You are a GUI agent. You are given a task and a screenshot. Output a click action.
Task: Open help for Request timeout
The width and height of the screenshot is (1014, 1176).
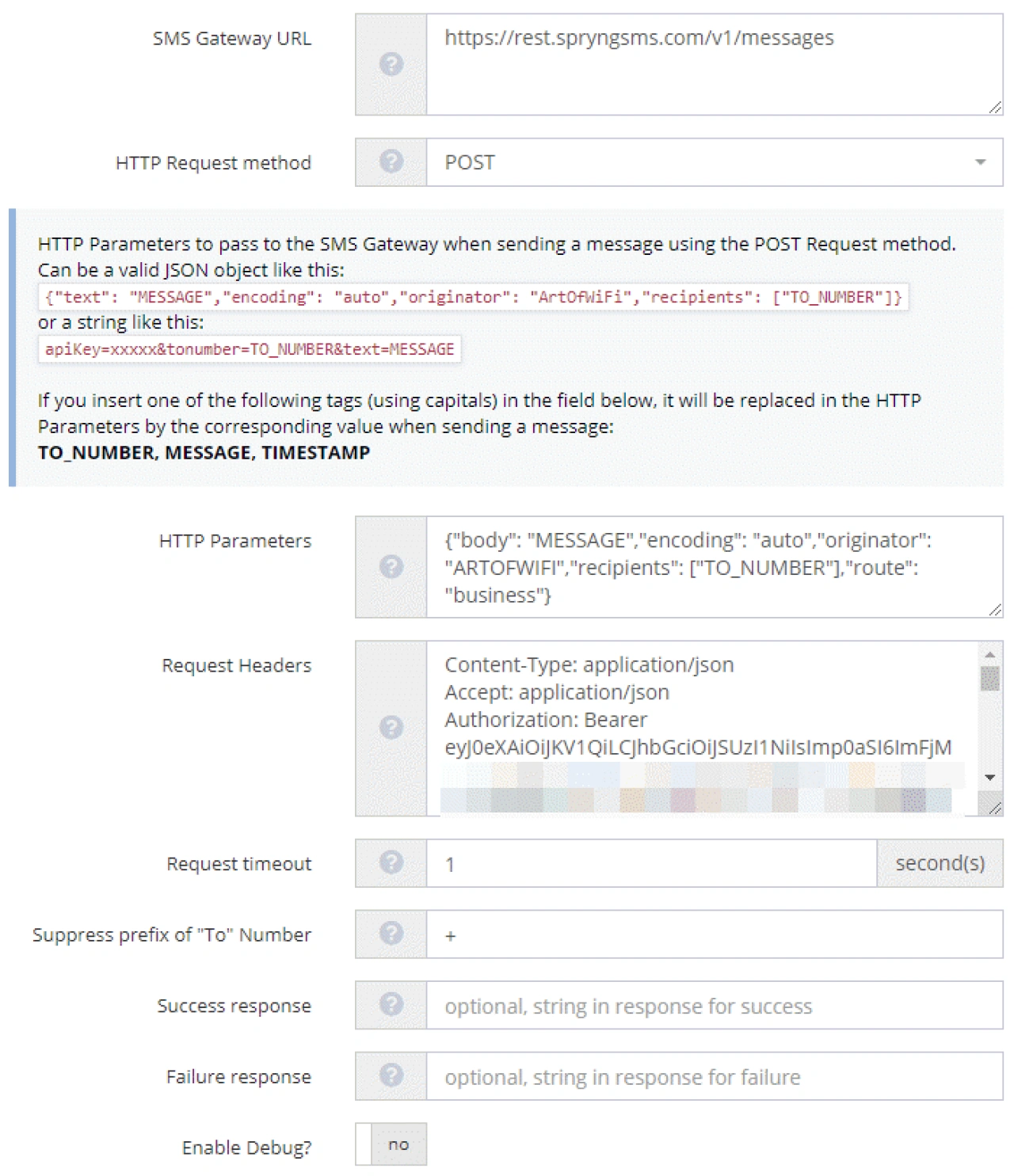click(390, 862)
